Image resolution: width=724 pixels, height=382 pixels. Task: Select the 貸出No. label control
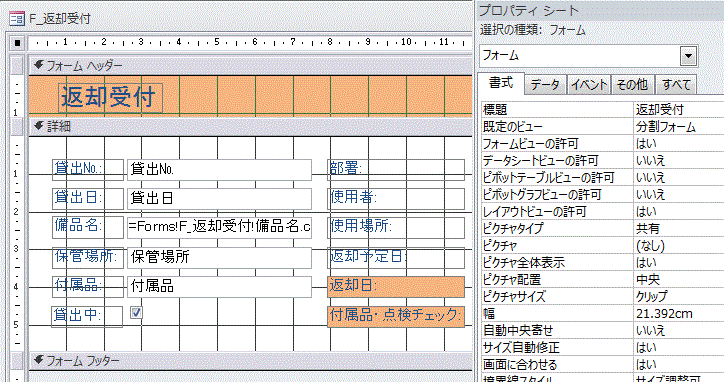[88, 169]
